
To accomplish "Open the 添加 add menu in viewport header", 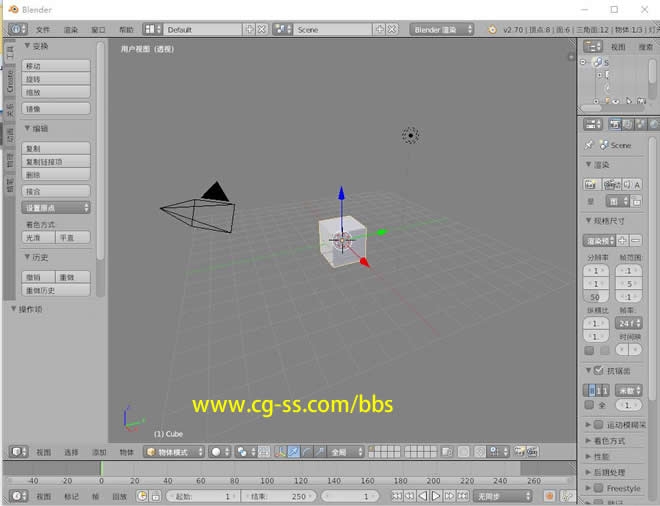I will coord(99,452).
